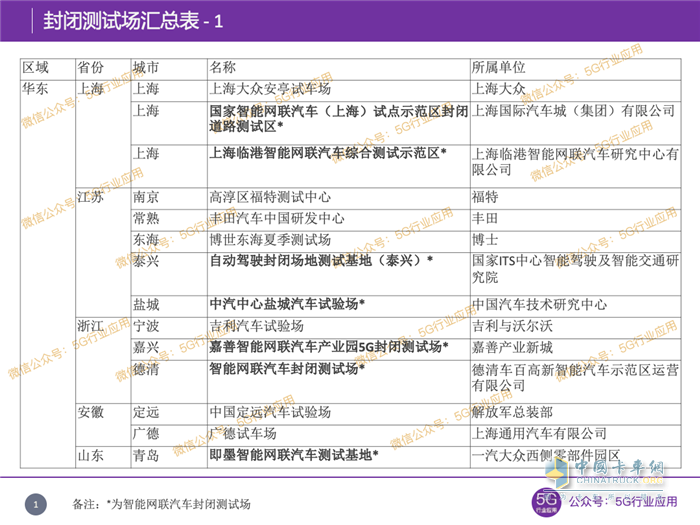Click the 博士 owner cell
This screenshot has height=525, width=700.
[x=575, y=242]
